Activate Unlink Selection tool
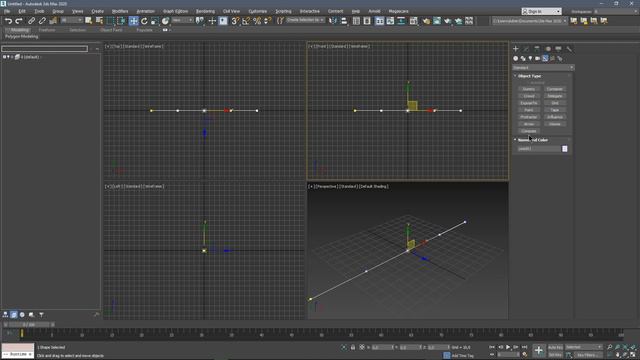The height and width of the screenshot is (360, 640). 42,20
